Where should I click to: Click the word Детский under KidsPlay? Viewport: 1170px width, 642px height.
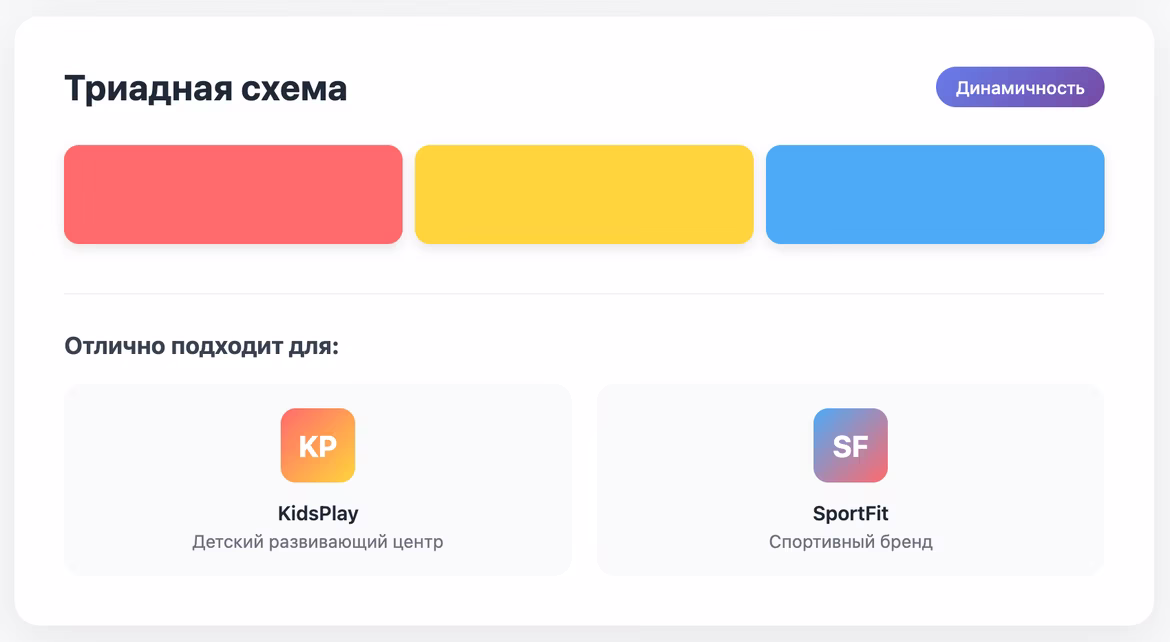pyautogui.click(x=230, y=543)
